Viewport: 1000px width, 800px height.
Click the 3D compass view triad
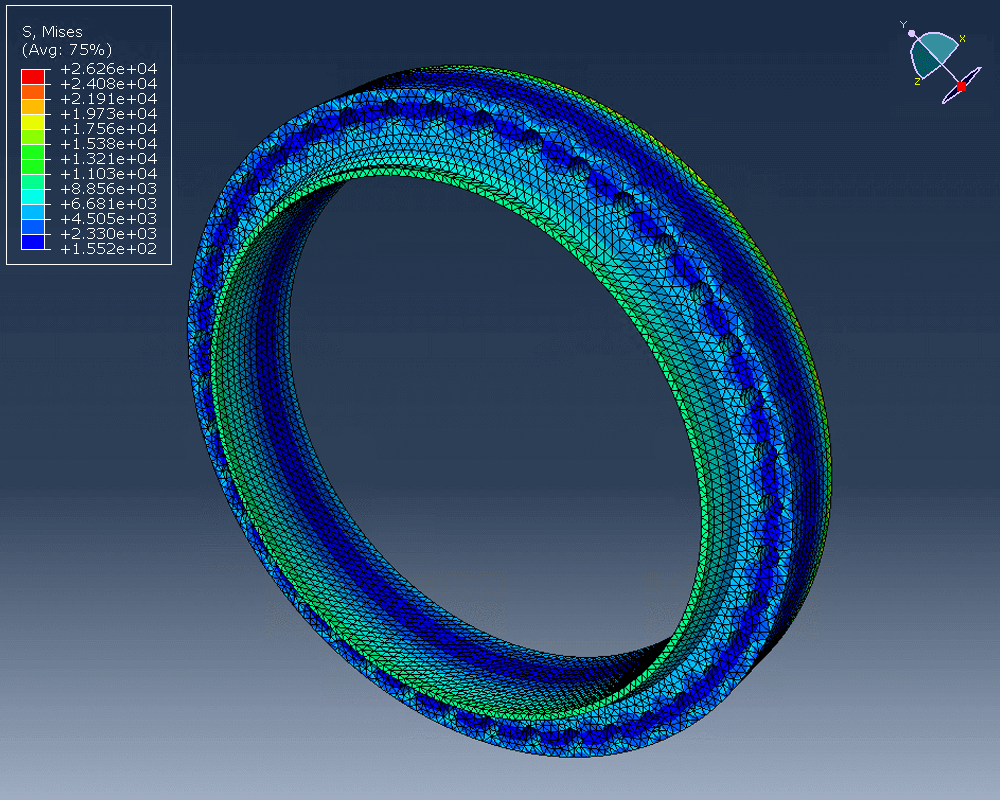coord(941,62)
